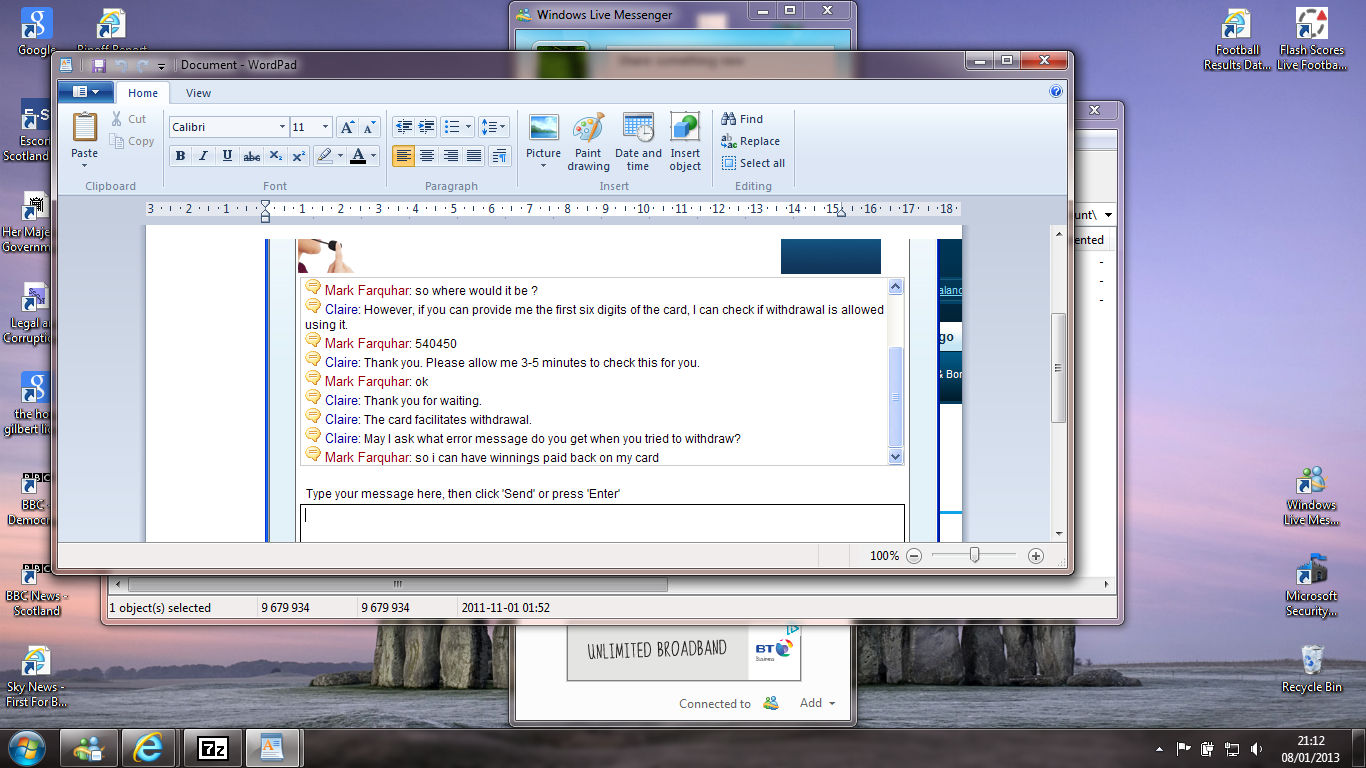
Task: Click the Insert object icon
Action: point(685,128)
